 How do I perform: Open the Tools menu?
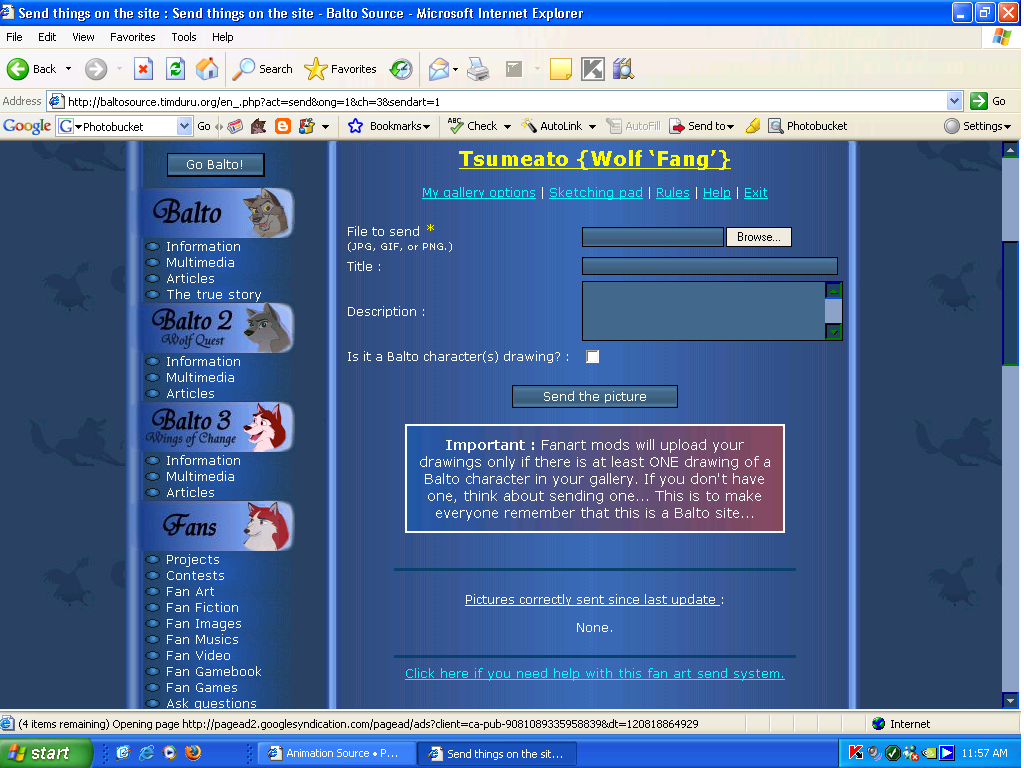[184, 37]
